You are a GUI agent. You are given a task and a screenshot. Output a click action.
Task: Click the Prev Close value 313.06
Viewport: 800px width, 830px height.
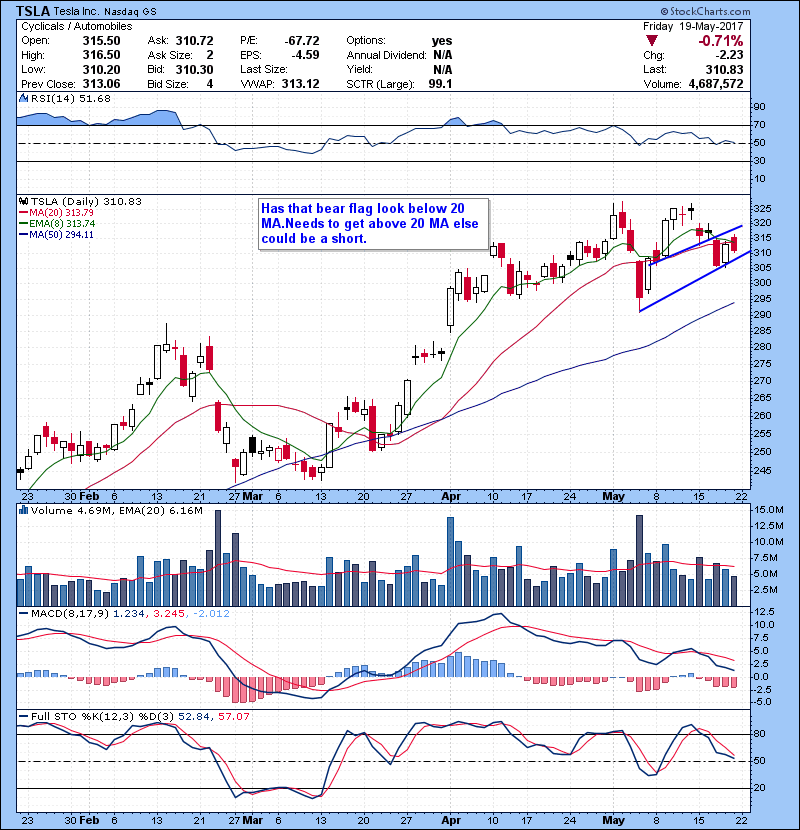[x=101, y=84]
